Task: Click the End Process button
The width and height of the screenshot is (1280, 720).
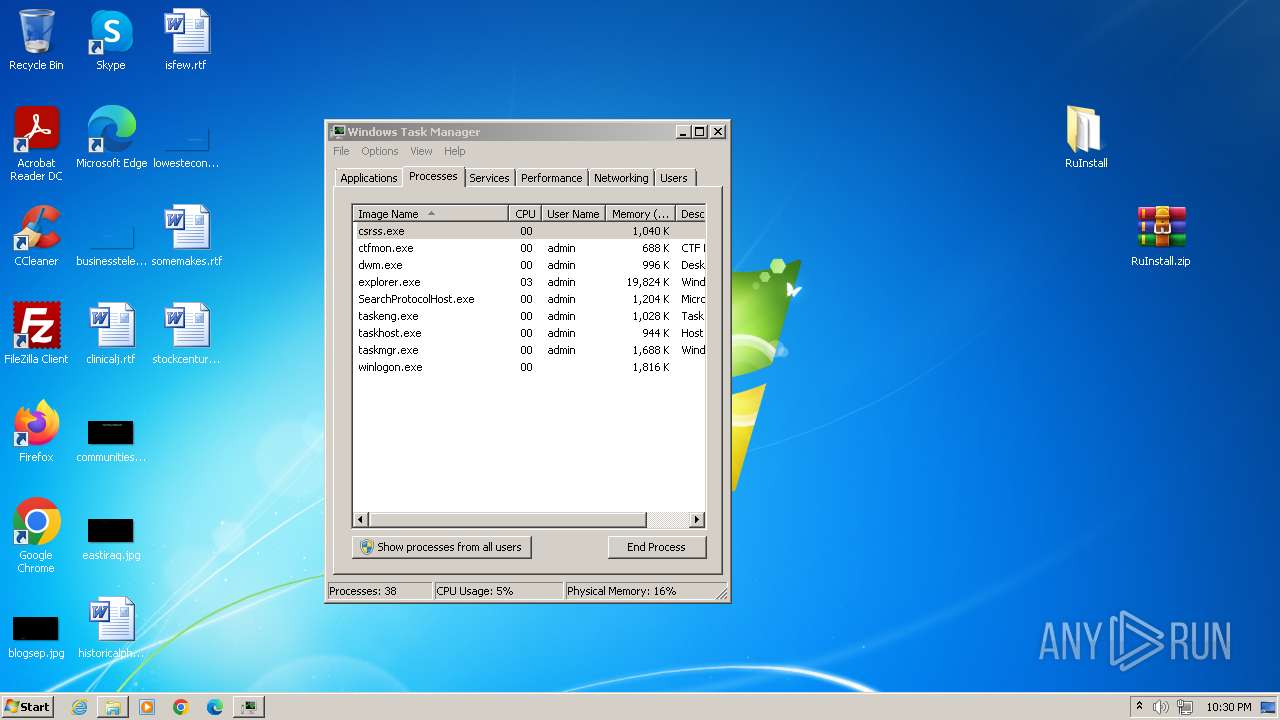Action: 656,547
